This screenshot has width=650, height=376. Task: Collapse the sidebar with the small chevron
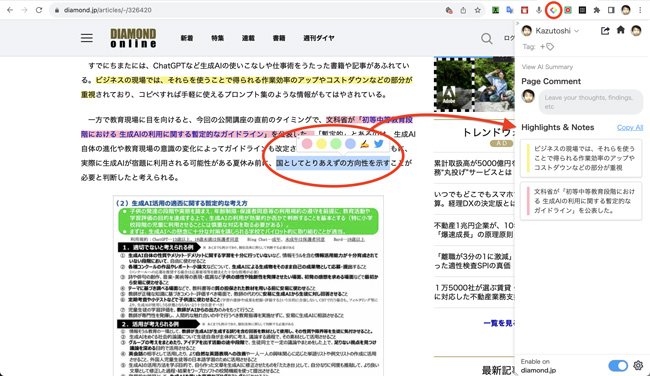pyautogui.click(x=518, y=24)
